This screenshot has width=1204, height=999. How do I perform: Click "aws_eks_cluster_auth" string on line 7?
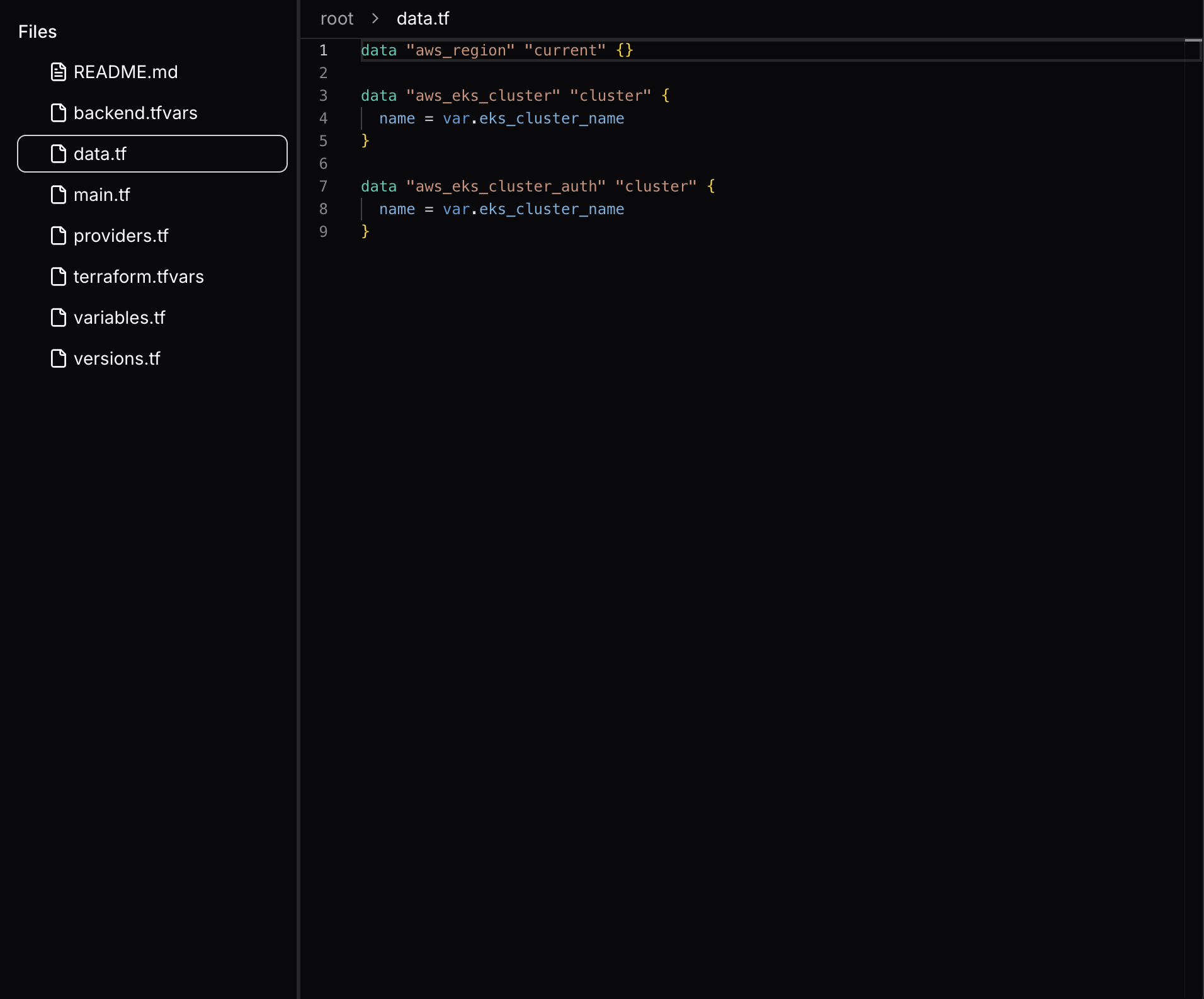click(x=506, y=186)
